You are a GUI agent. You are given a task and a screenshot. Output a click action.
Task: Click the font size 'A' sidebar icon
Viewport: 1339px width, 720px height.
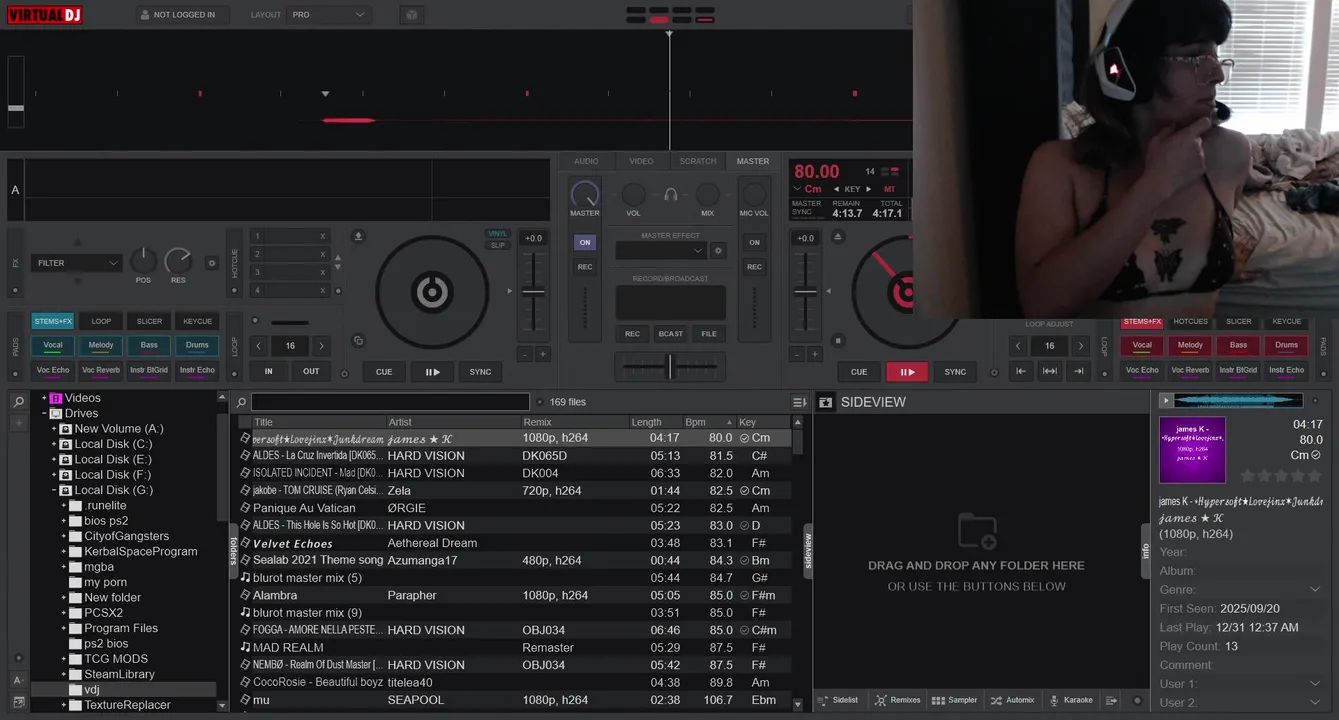(x=19, y=680)
